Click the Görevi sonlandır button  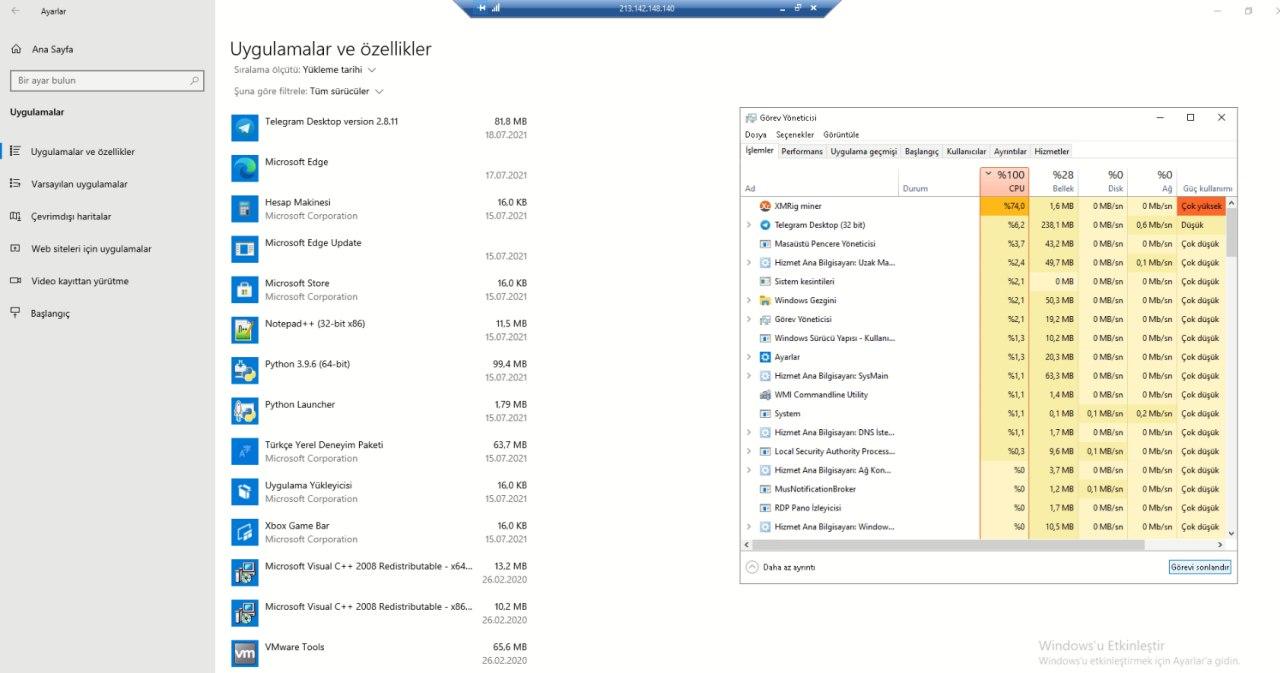pos(1200,567)
